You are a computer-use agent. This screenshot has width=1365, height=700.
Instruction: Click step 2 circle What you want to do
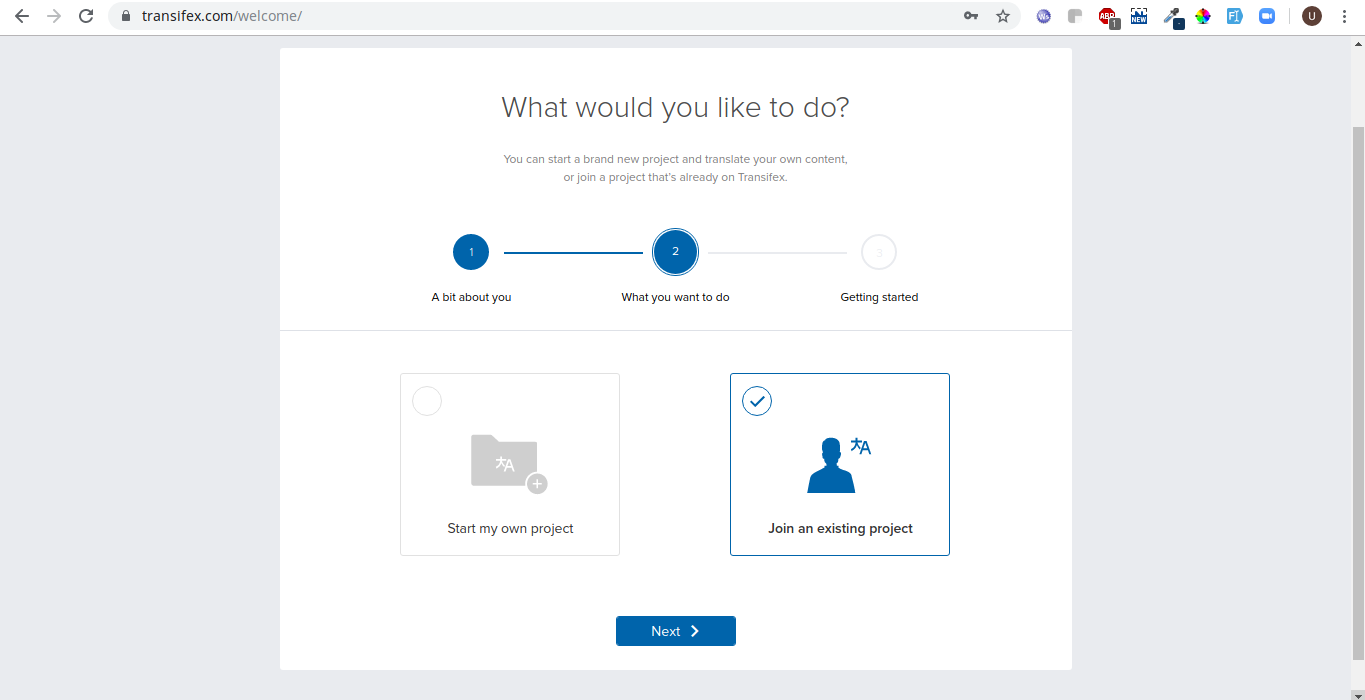(675, 252)
